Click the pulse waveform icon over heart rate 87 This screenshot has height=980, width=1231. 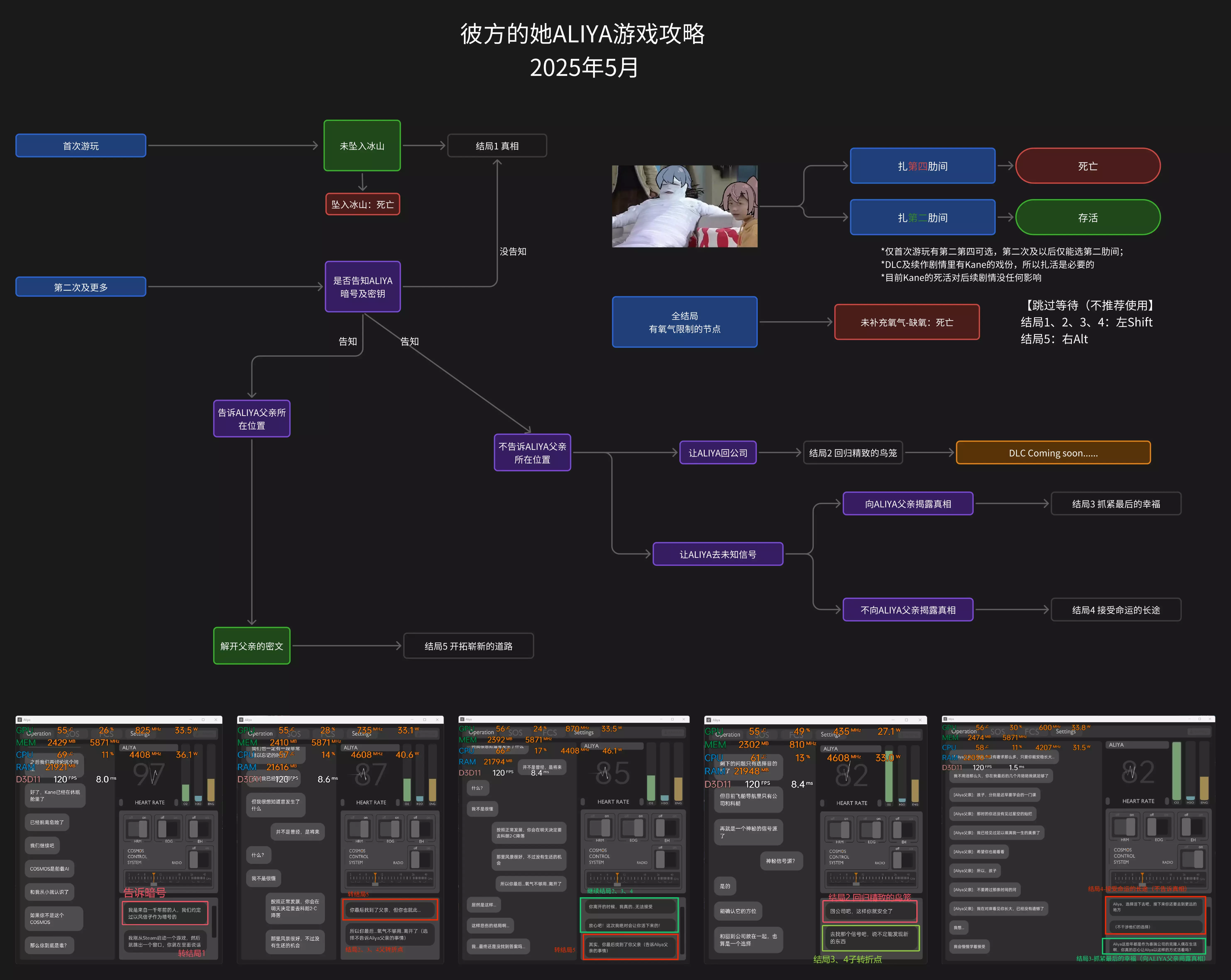point(363,774)
